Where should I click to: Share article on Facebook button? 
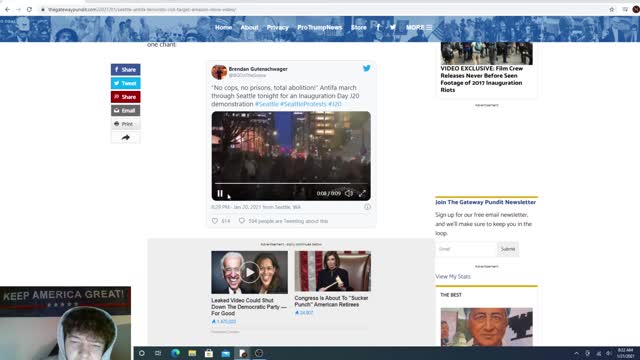[x=125, y=69]
